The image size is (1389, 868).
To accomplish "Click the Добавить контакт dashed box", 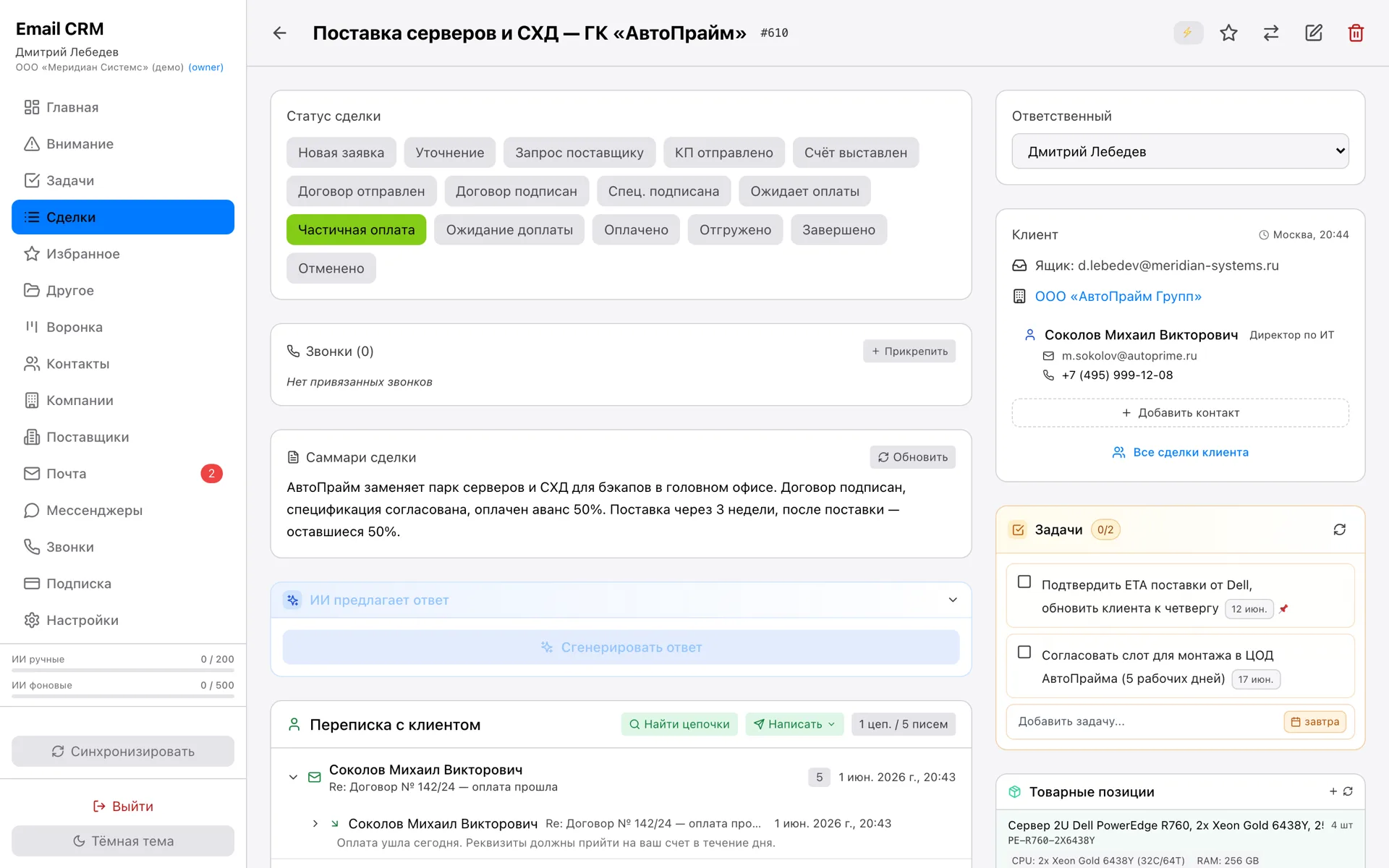I will (x=1180, y=412).
